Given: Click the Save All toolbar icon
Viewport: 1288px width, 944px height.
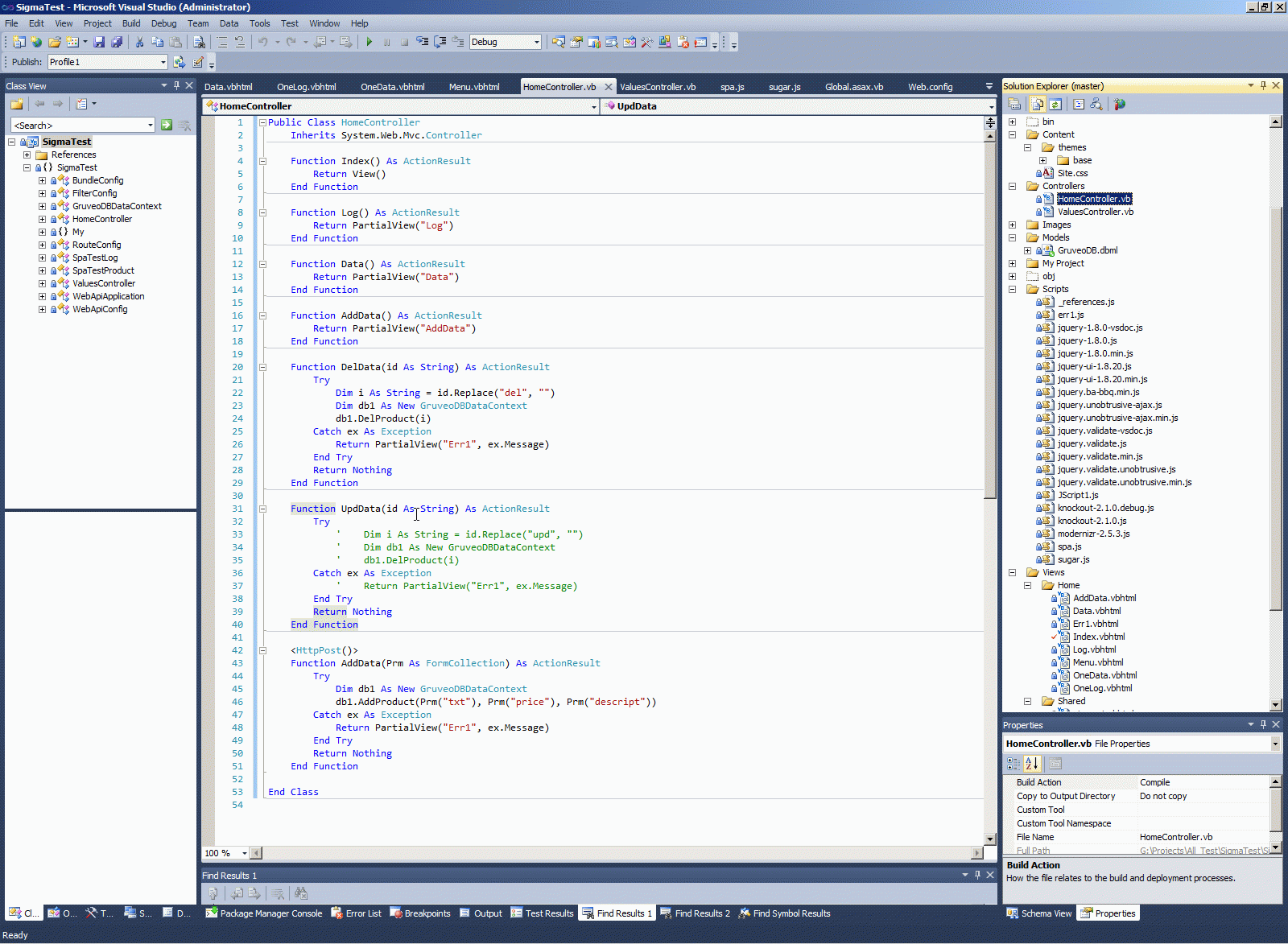Looking at the screenshot, I should coord(117,42).
